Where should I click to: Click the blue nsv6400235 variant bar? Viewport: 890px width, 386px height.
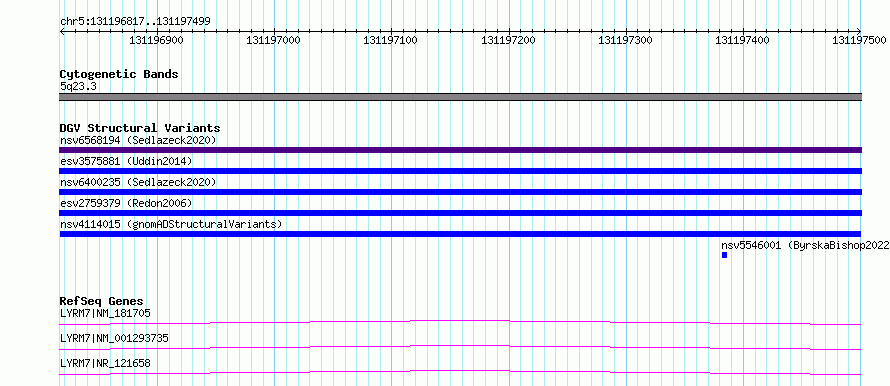point(460,192)
